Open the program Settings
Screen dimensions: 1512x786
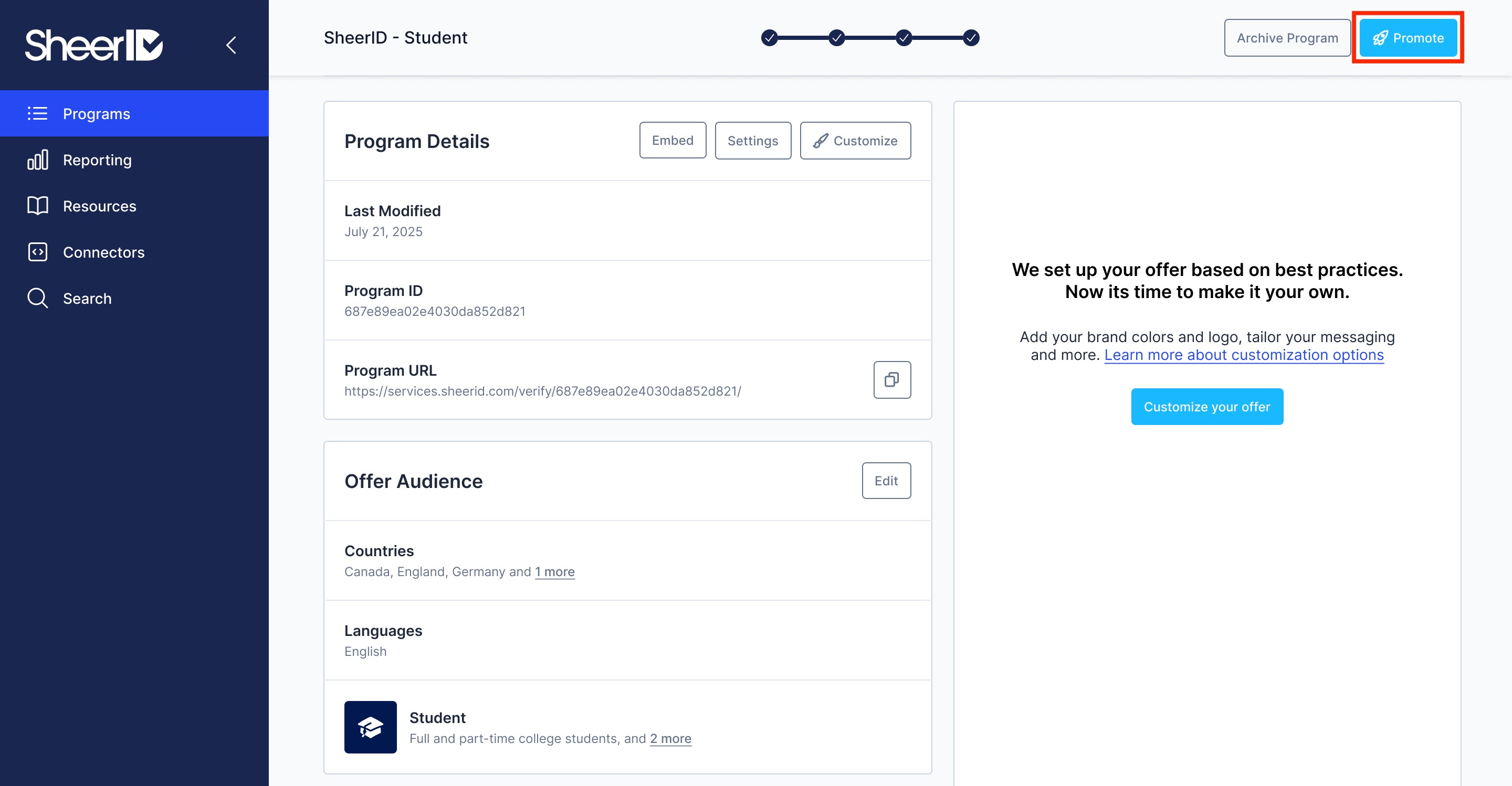coord(752,140)
